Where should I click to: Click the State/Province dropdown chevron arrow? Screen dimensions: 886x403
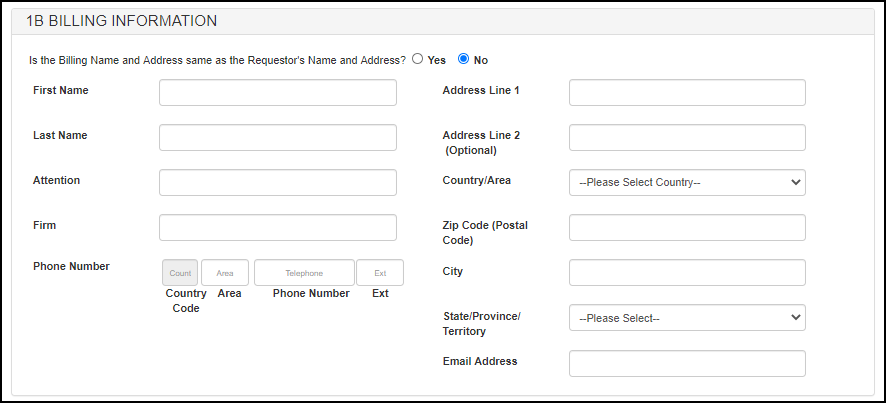[795, 318]
